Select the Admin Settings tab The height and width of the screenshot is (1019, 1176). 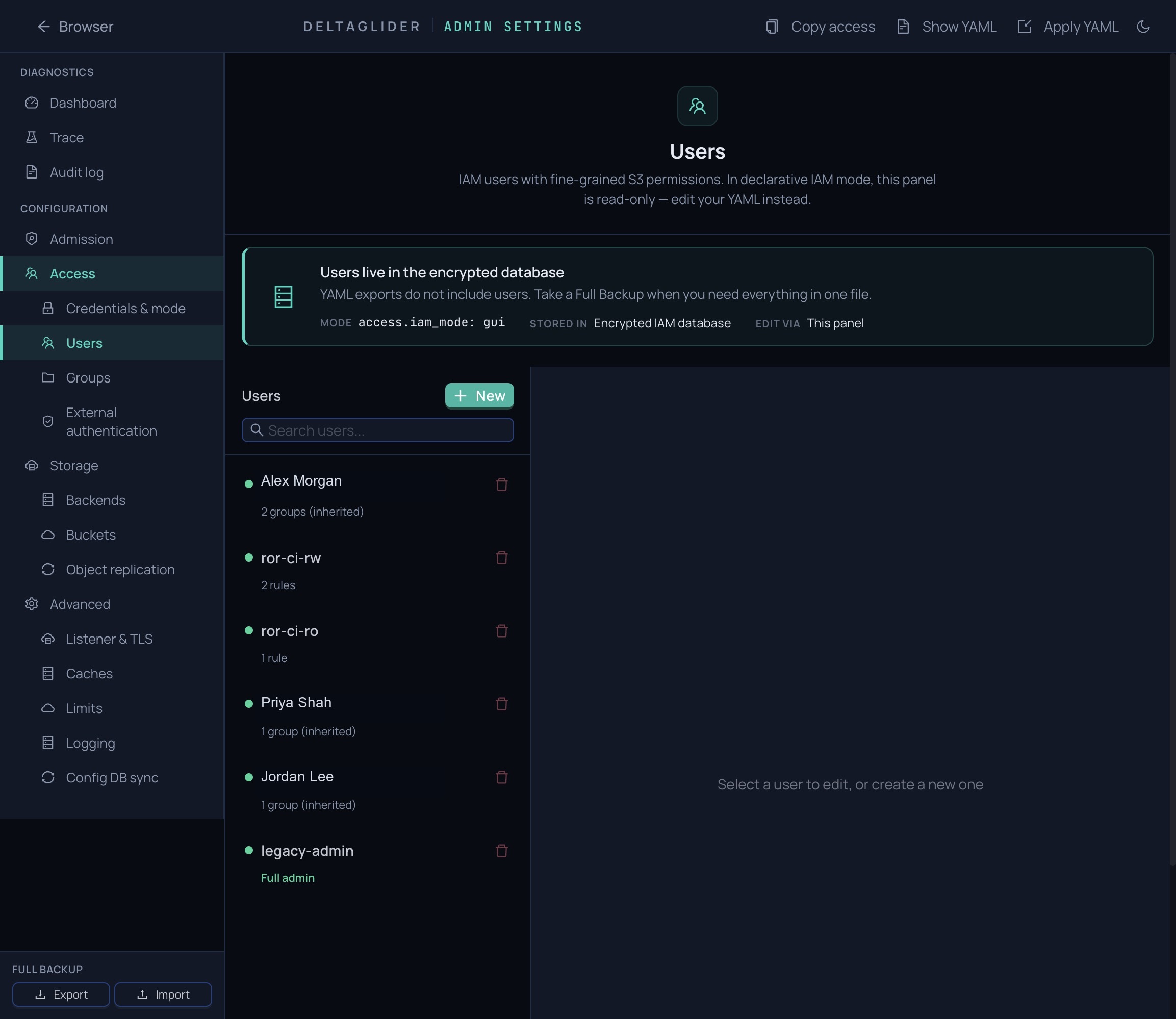[513, 26]
